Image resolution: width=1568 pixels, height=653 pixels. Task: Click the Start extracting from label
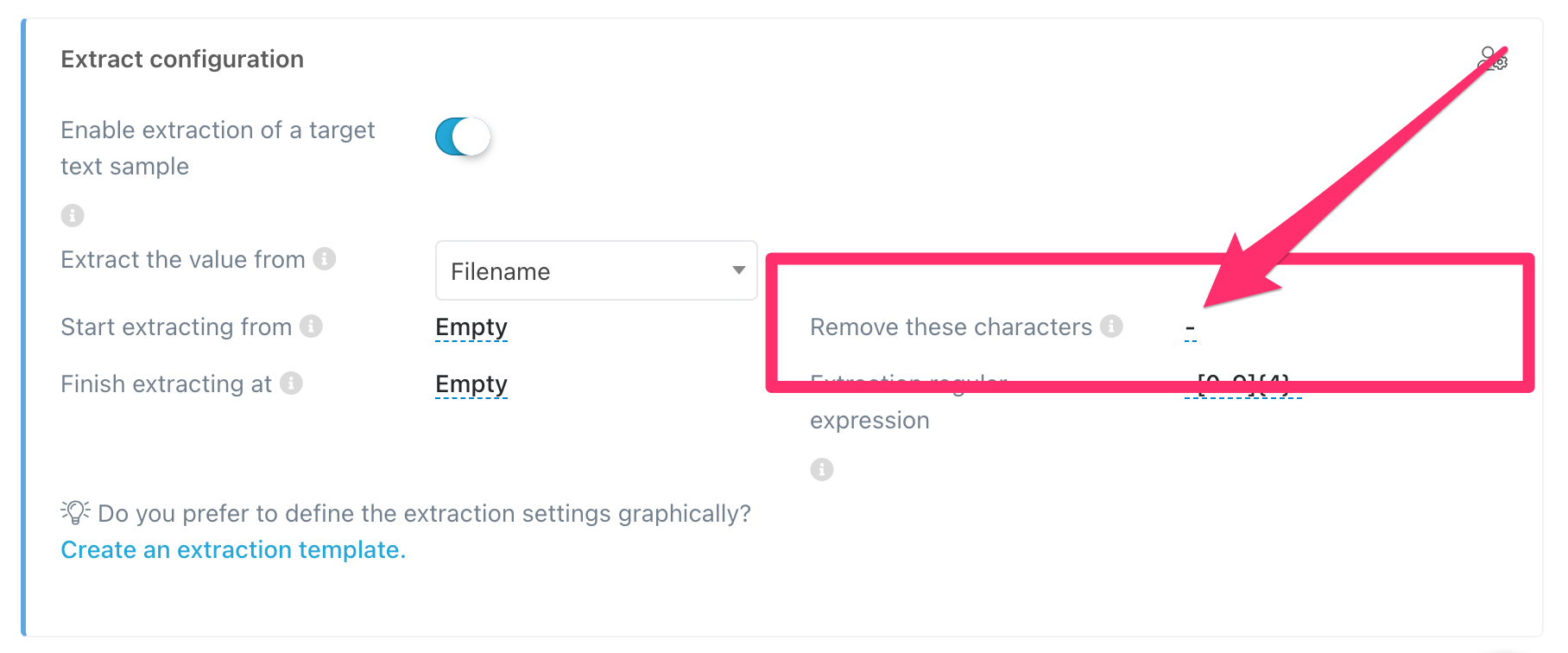click(176, 326)
